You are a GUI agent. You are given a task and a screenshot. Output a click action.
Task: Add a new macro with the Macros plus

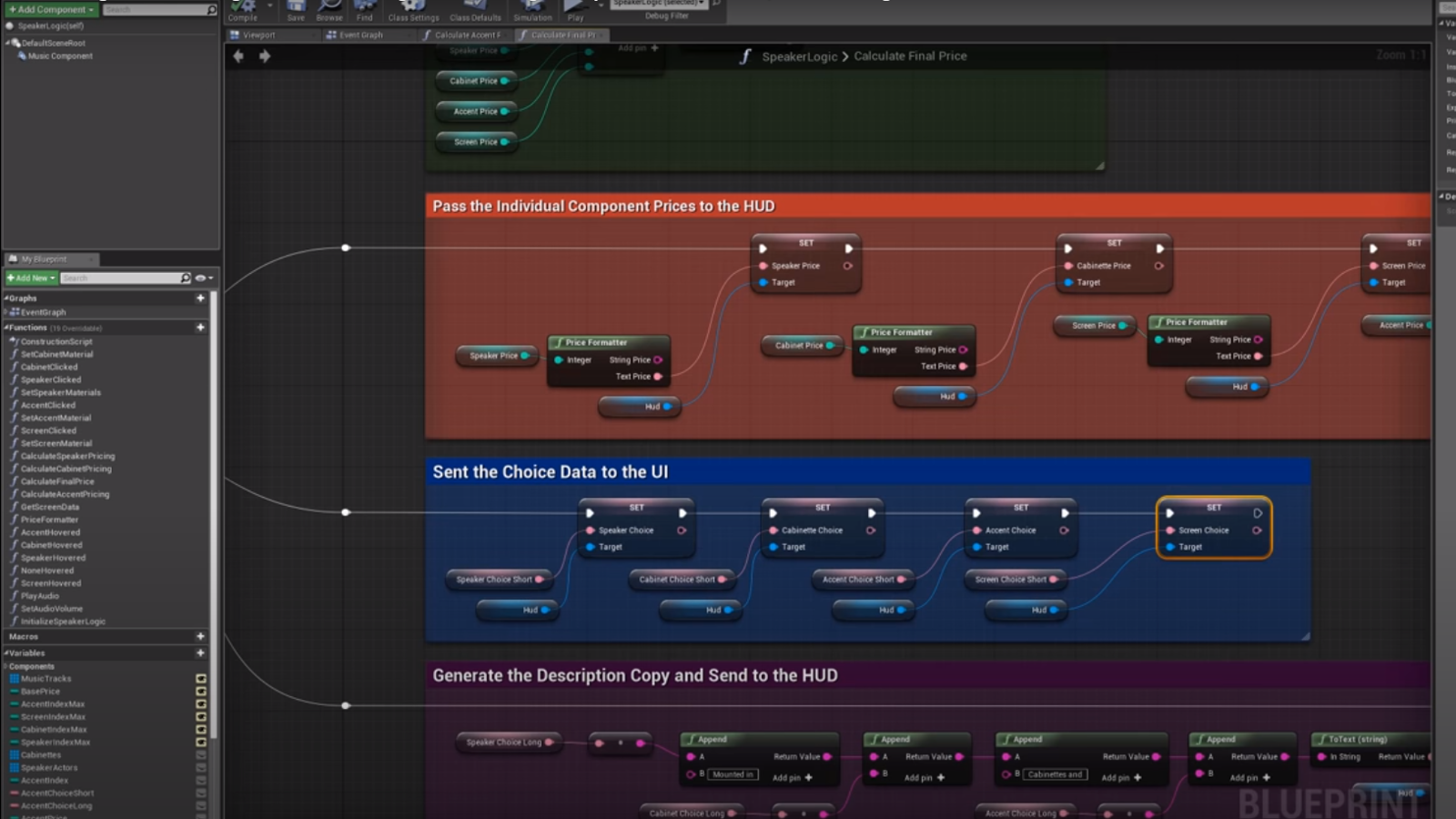[x=200, y=636]
